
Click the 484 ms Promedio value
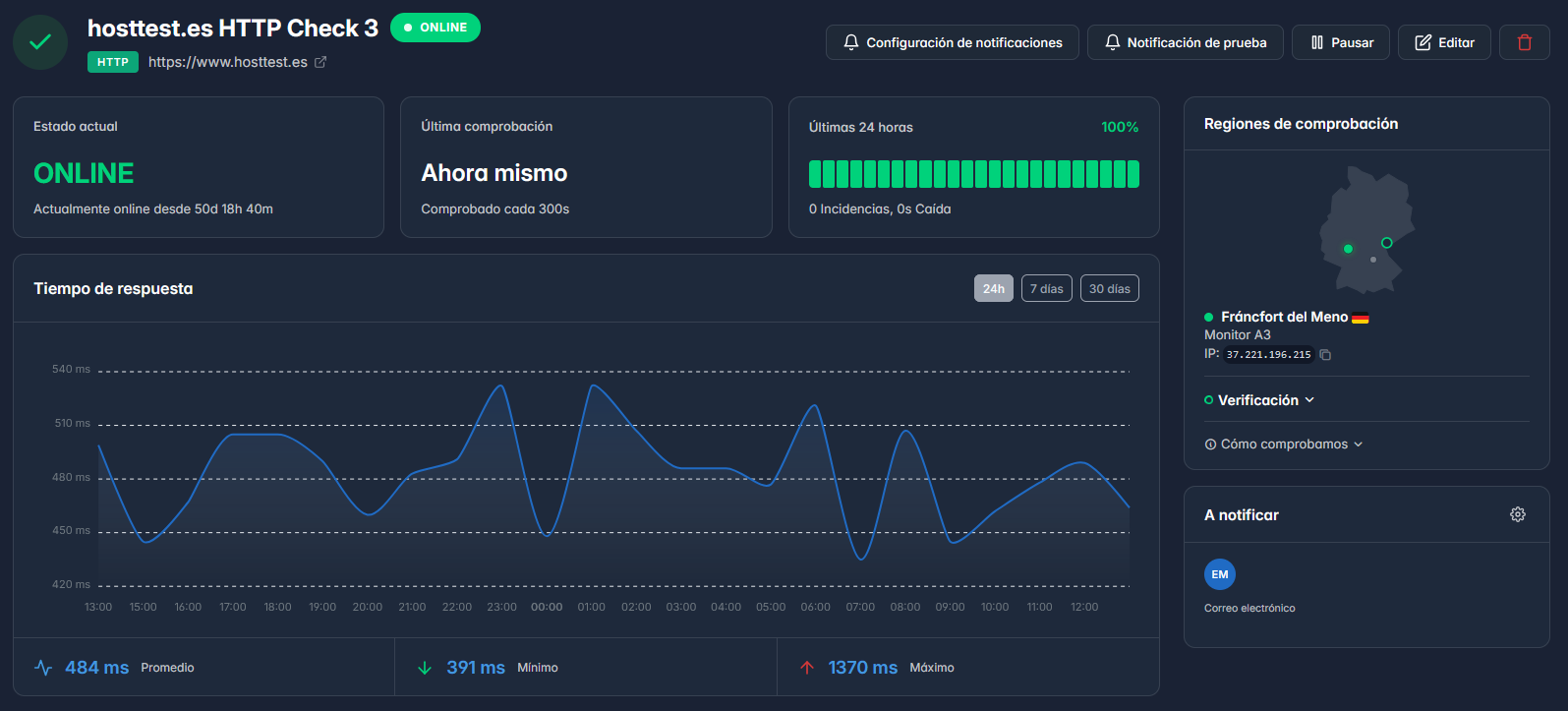click(97, 668)
